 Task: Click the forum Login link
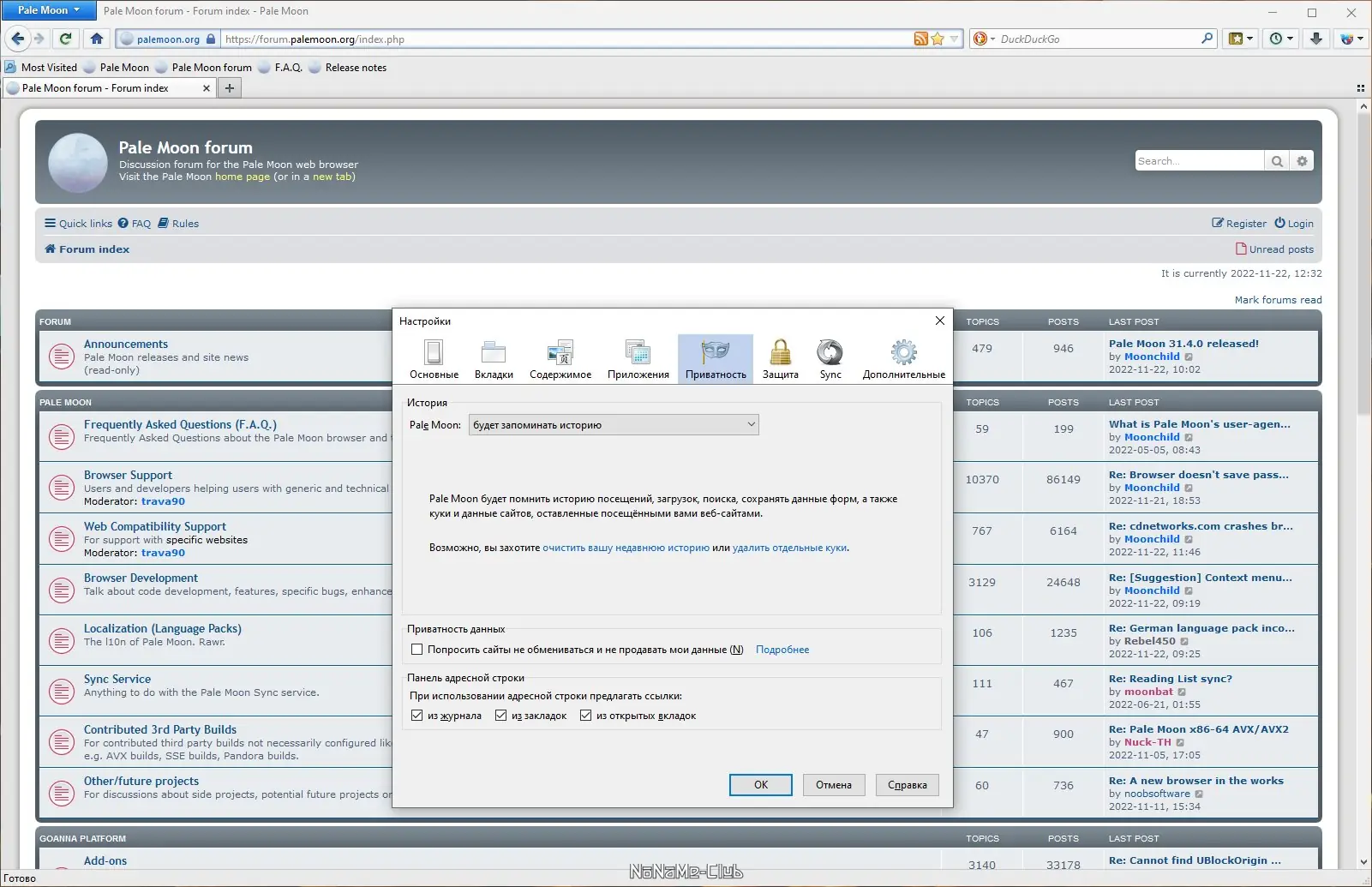1294,224
